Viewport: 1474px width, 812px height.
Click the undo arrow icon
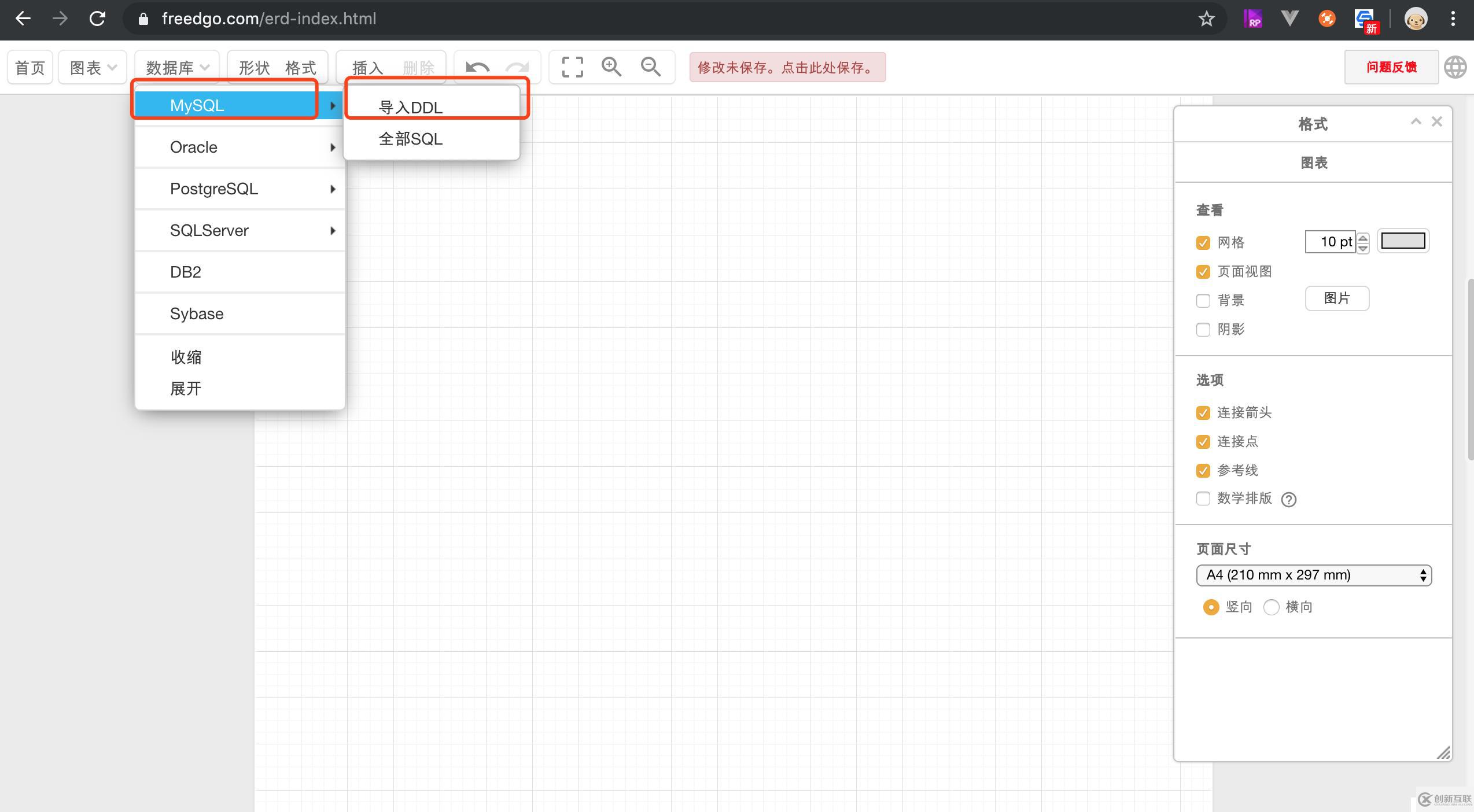coord(477,68)
